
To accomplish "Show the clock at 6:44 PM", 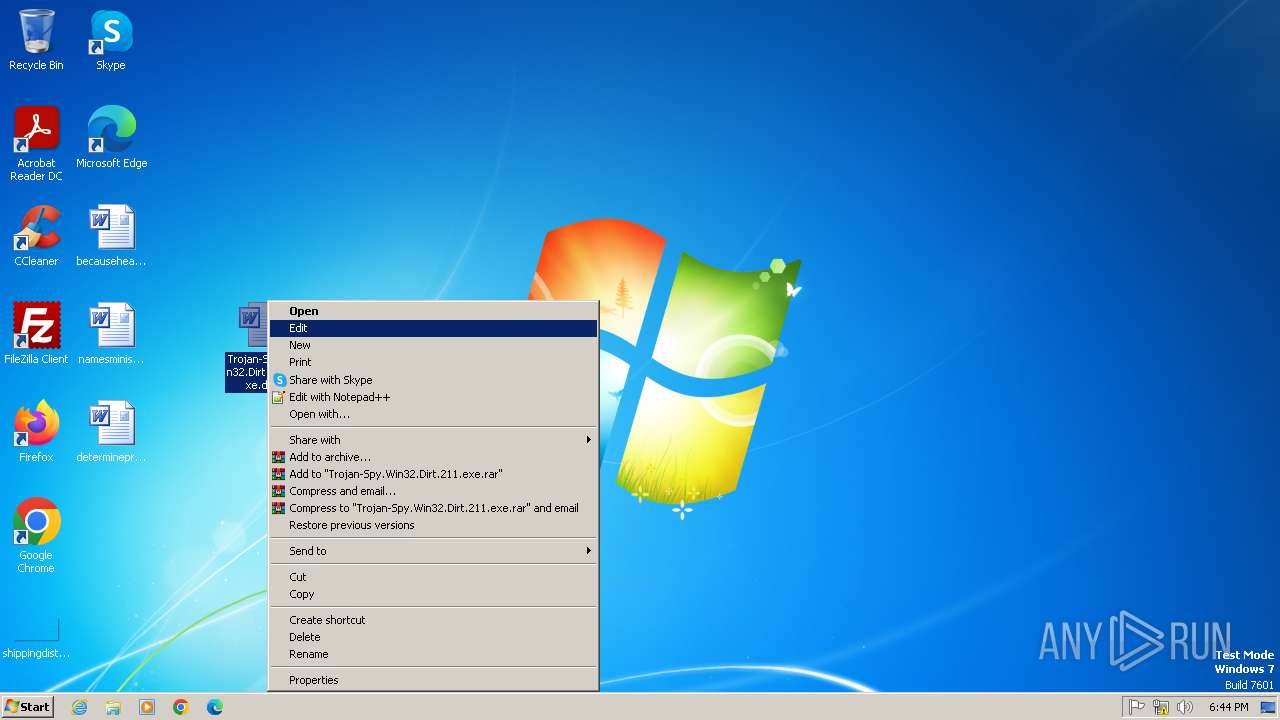I will click(x=1228, y=707).
